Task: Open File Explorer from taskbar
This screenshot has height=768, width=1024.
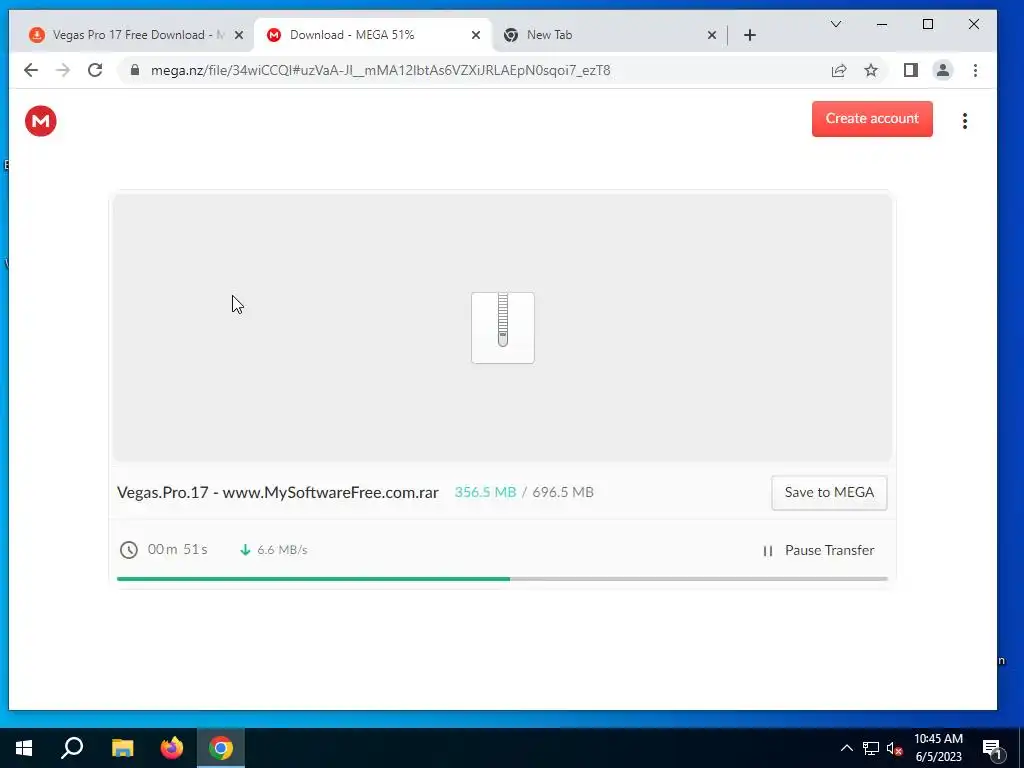Action: coord(122,748)
